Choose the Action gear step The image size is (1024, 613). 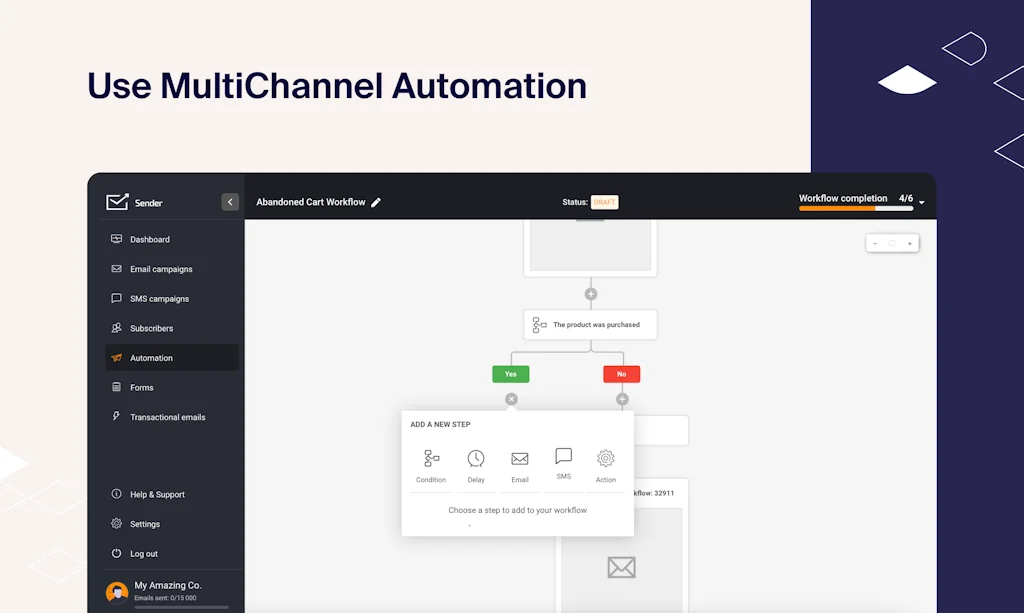(x=606, y=466)
